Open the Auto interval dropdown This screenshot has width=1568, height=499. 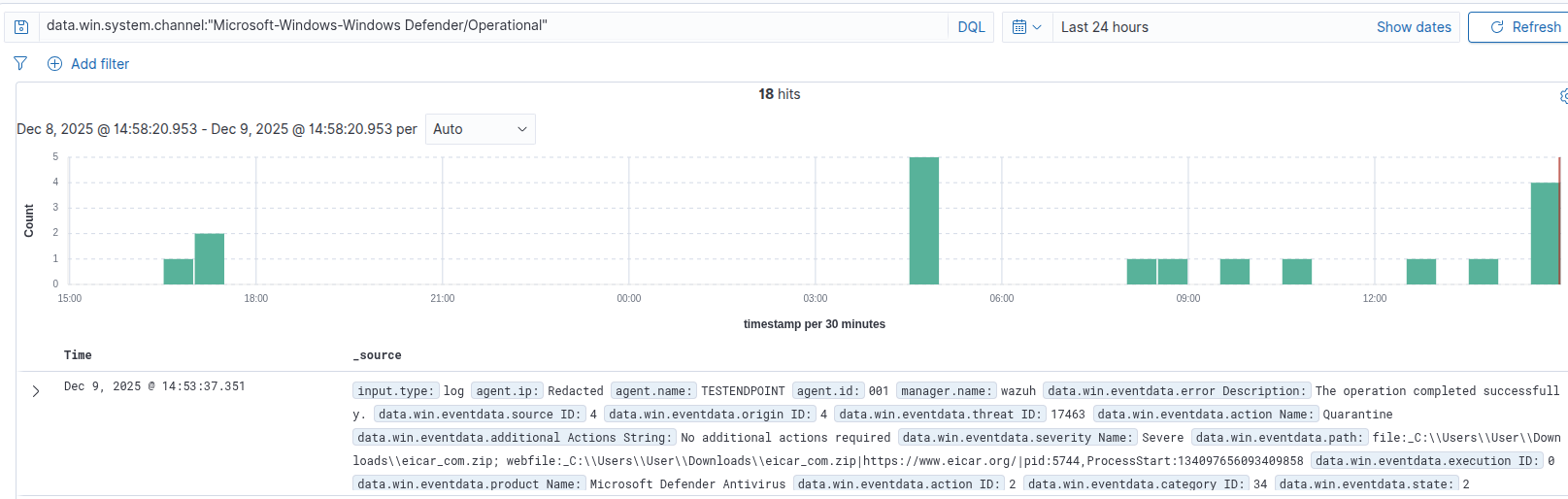click(481, 129)
